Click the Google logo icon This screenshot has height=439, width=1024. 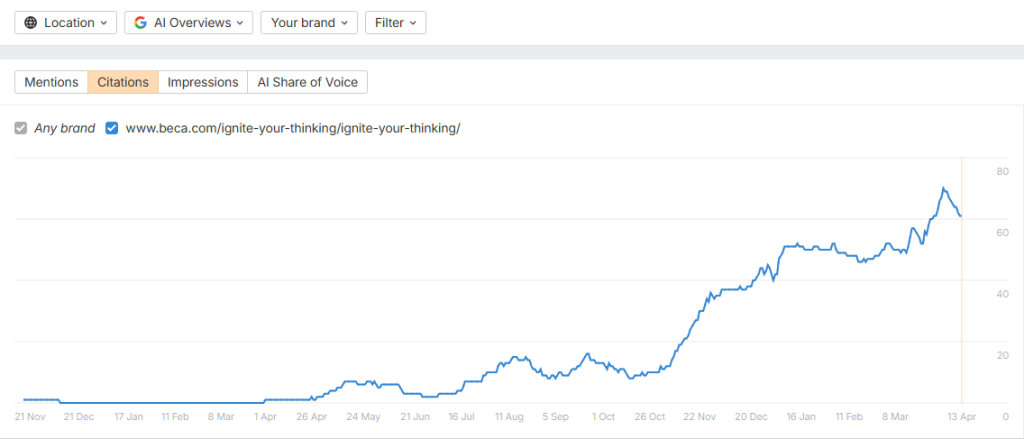click(140, 23)
